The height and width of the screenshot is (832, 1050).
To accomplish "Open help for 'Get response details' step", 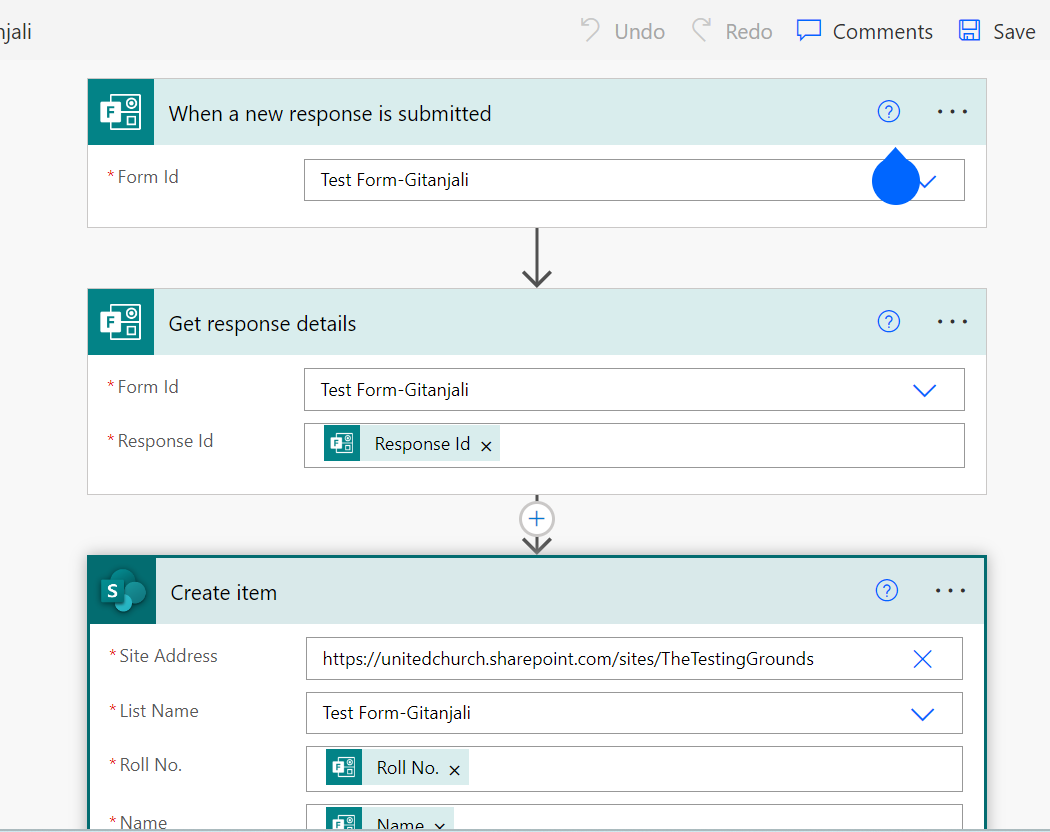I will coord(888,321).
